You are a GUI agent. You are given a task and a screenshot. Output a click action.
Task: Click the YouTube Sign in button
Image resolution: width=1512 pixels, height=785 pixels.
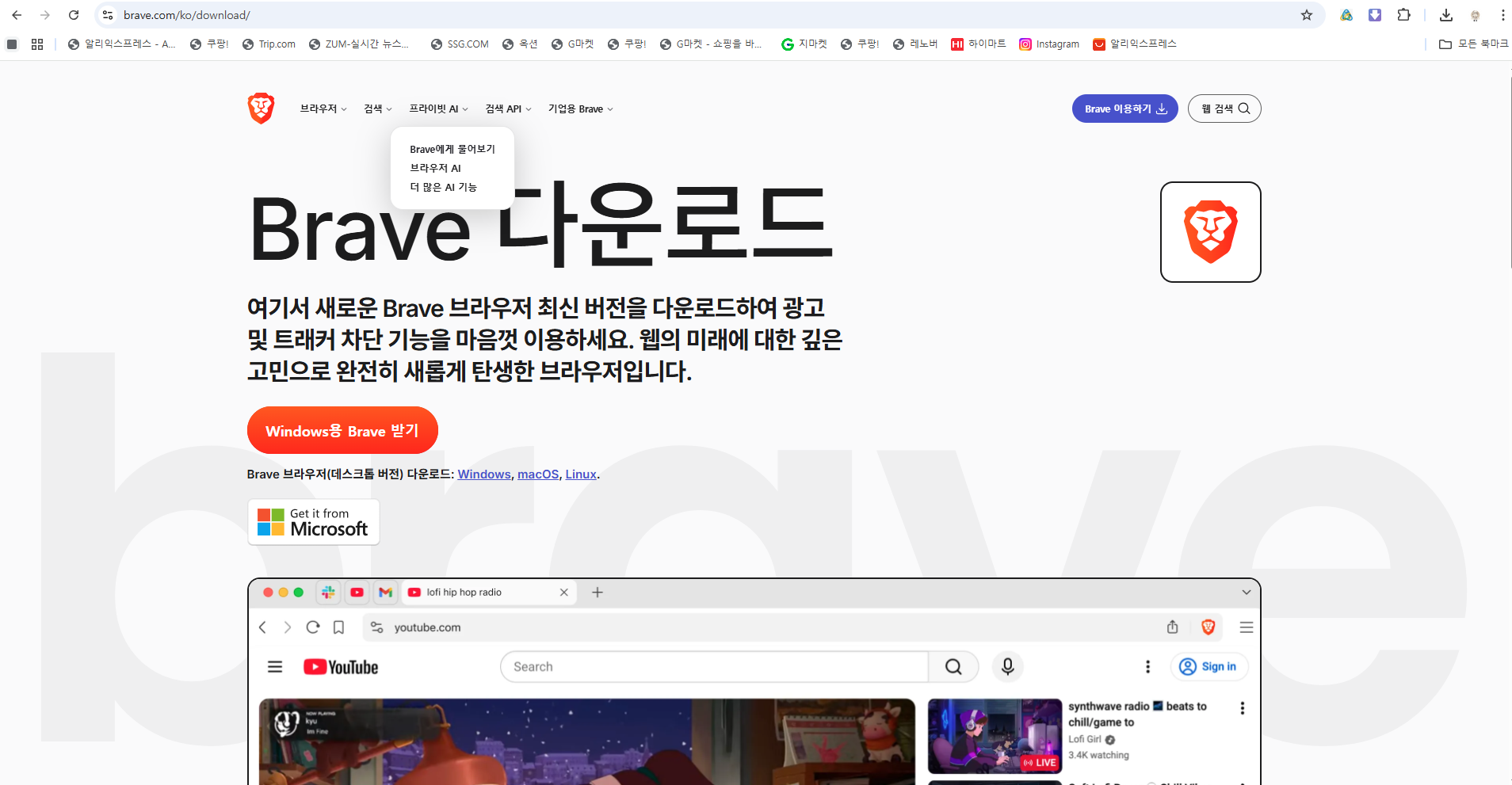tap(1209, 667)
